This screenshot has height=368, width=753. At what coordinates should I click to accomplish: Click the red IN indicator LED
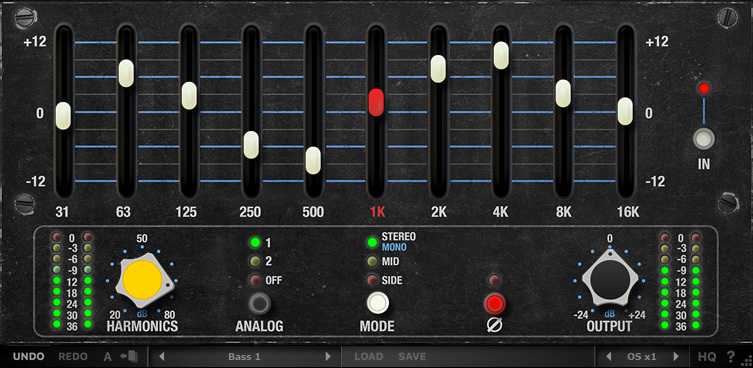pos(704,88)
